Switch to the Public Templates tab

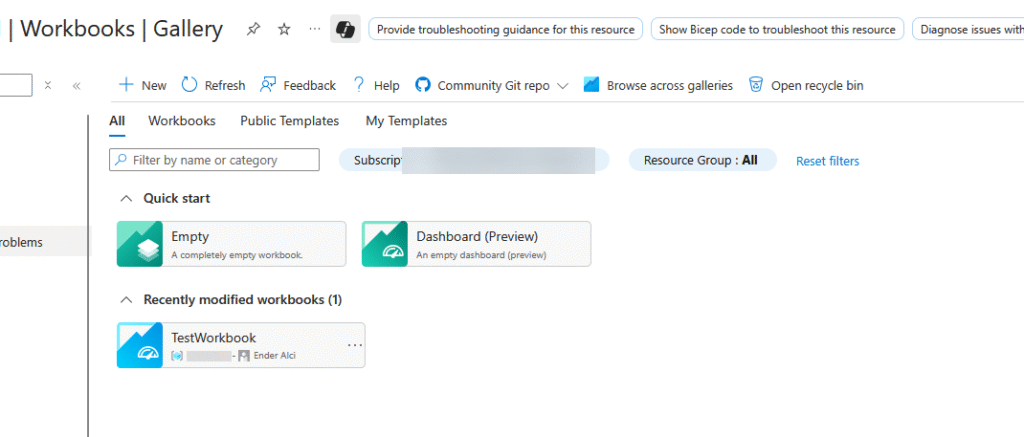289,121
